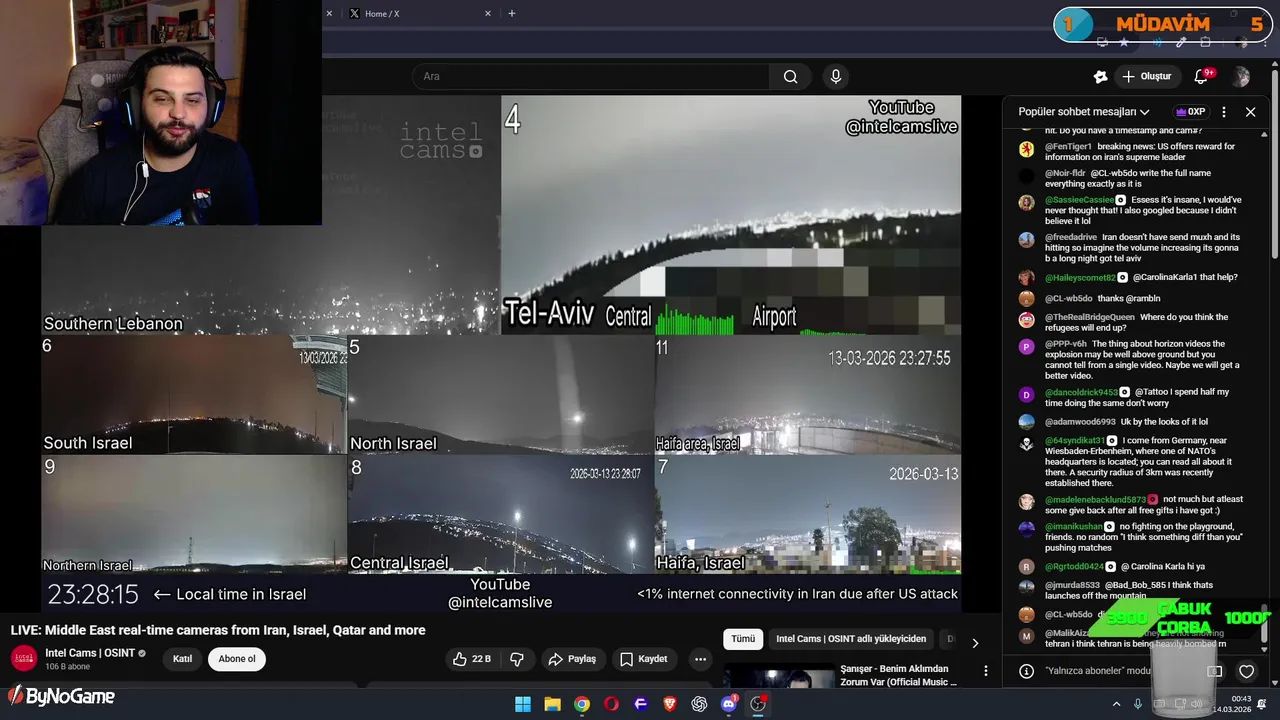Image resolution: width=1280 pixels, height=720 pixels.
Task: Open Şanışer recommended video thumbnail
Action: tap(777, 677)
